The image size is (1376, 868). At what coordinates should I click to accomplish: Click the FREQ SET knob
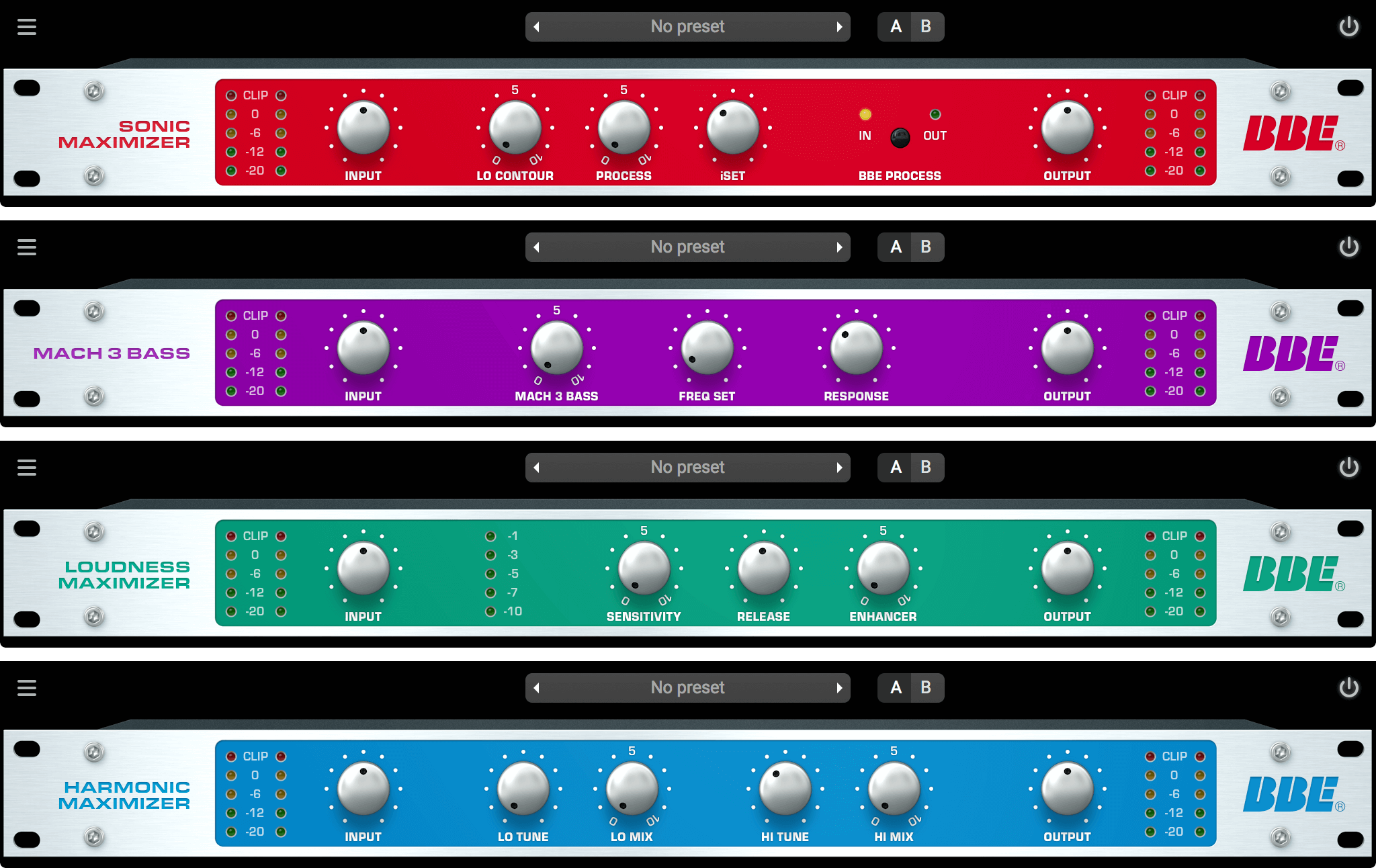pyautogui.click(x=707, y=348)
